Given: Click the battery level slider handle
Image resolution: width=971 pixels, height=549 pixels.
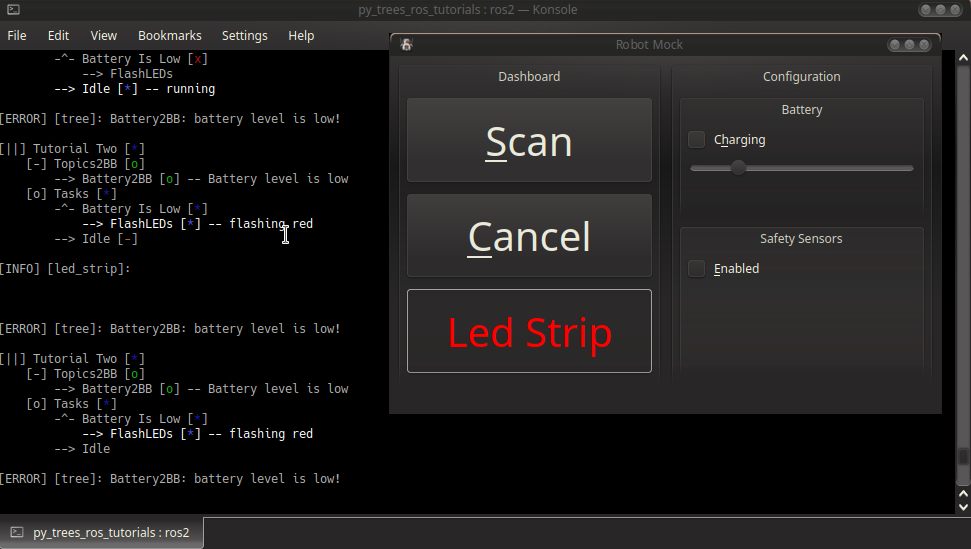Looking at the screenshot, I should [x=738, y=168].
